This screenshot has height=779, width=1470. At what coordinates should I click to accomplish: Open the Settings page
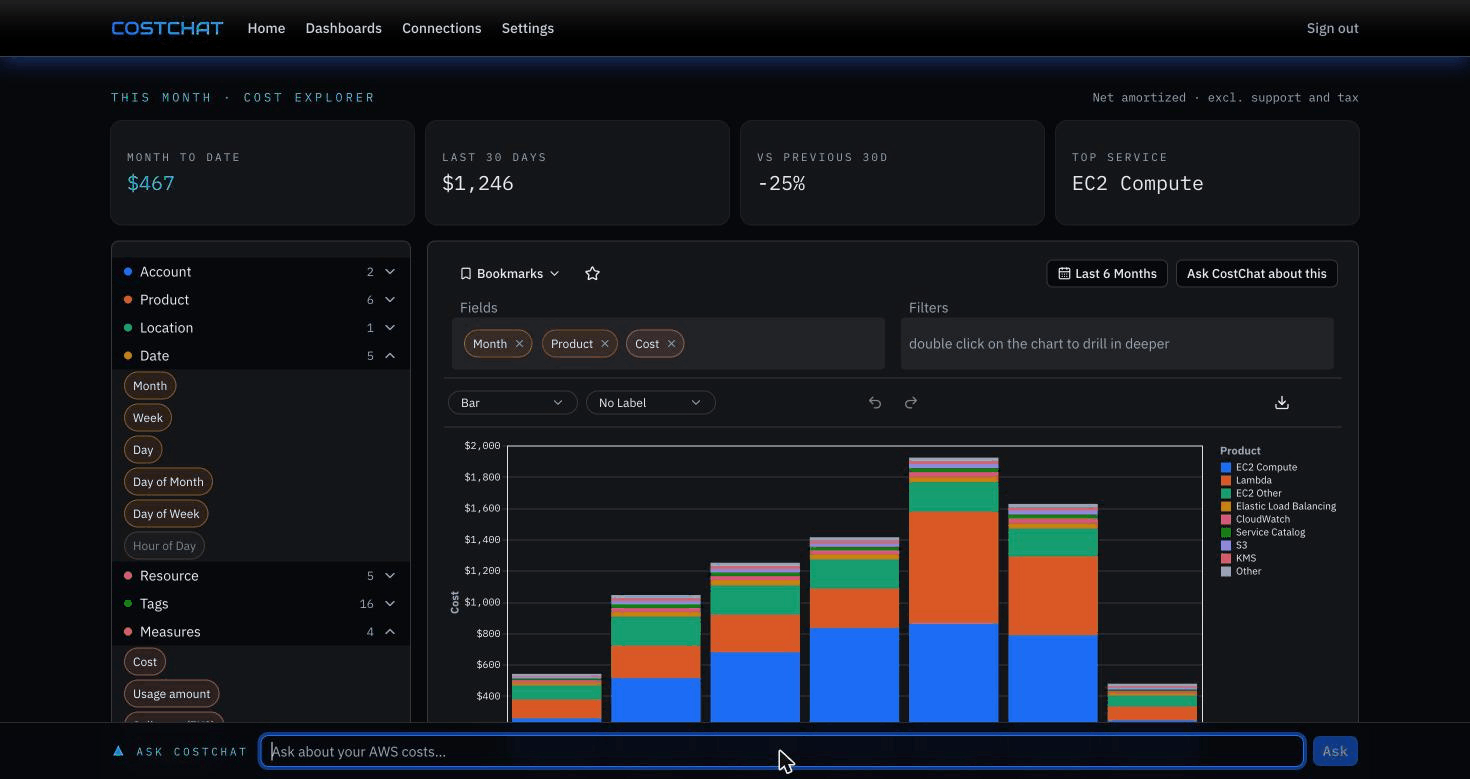click(x=527, y=28)
